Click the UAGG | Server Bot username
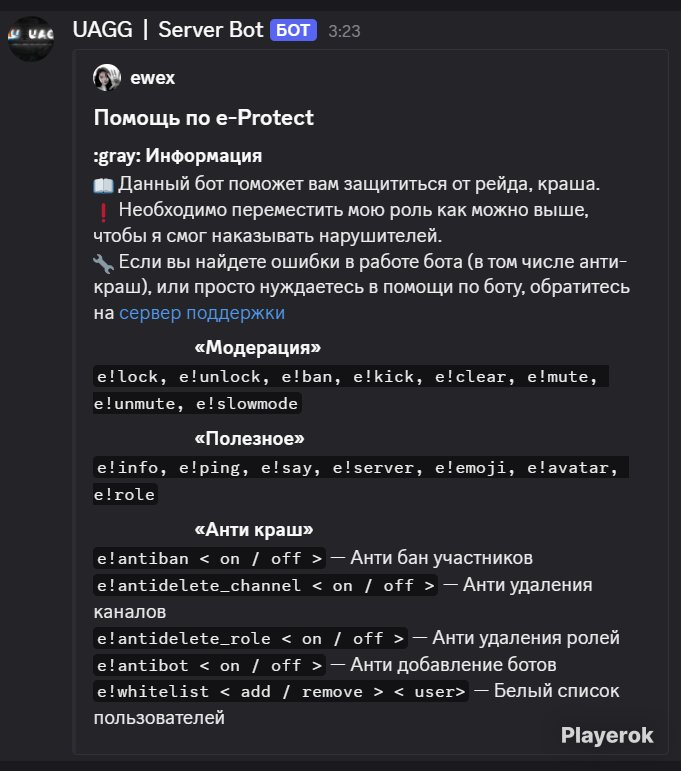Image resolution: width=681 pixels, height=771 pixels. (x=168, y=30)
